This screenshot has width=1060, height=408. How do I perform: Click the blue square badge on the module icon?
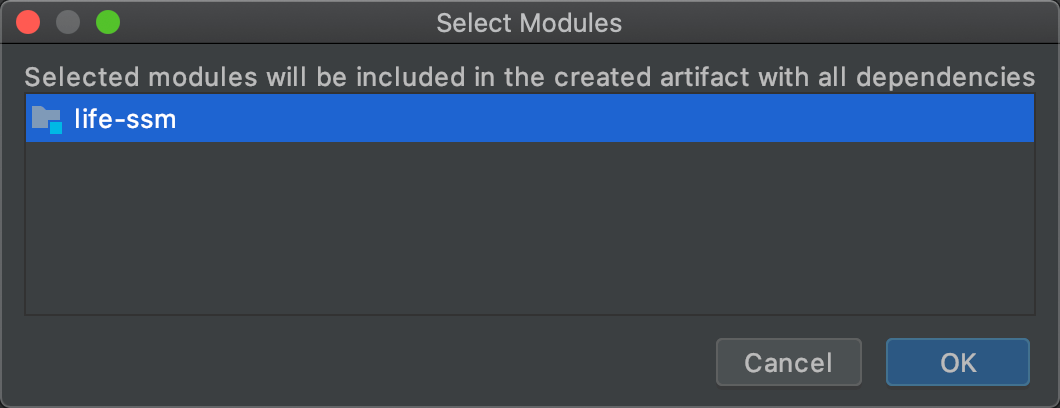point(56,128)
